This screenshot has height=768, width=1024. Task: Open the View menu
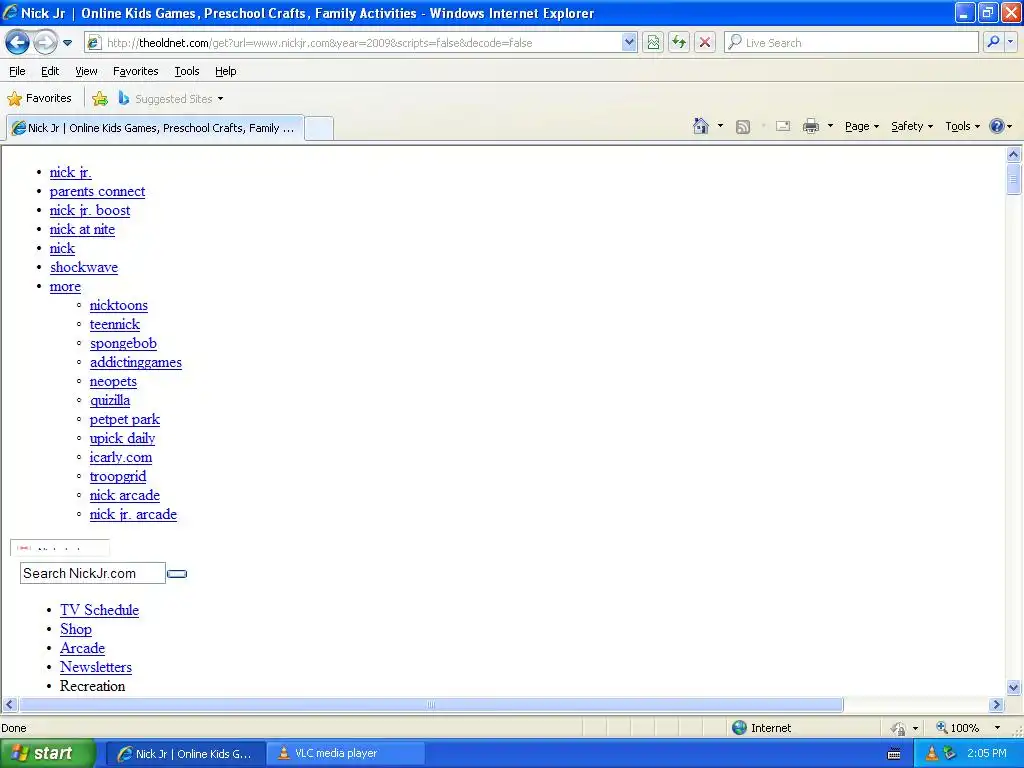(86, 71)
